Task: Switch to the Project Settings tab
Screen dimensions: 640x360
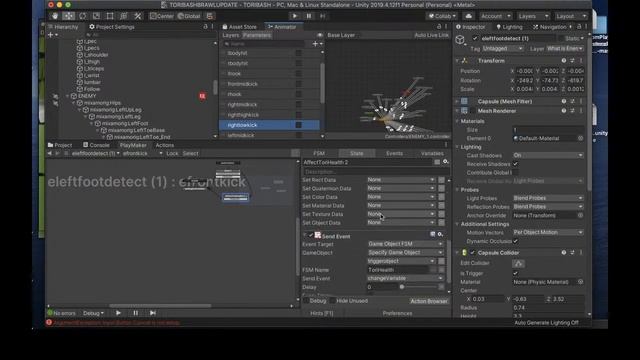Action: 111,27
